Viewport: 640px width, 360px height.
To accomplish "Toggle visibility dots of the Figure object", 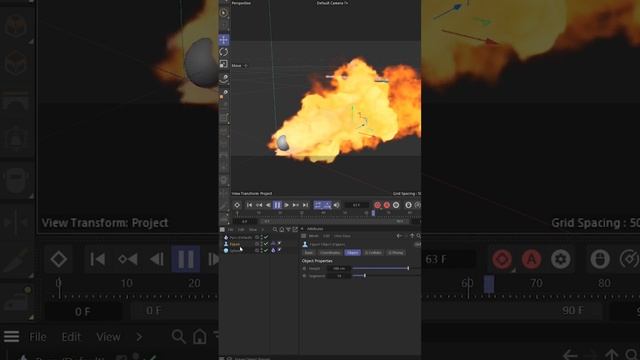I will click(261, 244).
